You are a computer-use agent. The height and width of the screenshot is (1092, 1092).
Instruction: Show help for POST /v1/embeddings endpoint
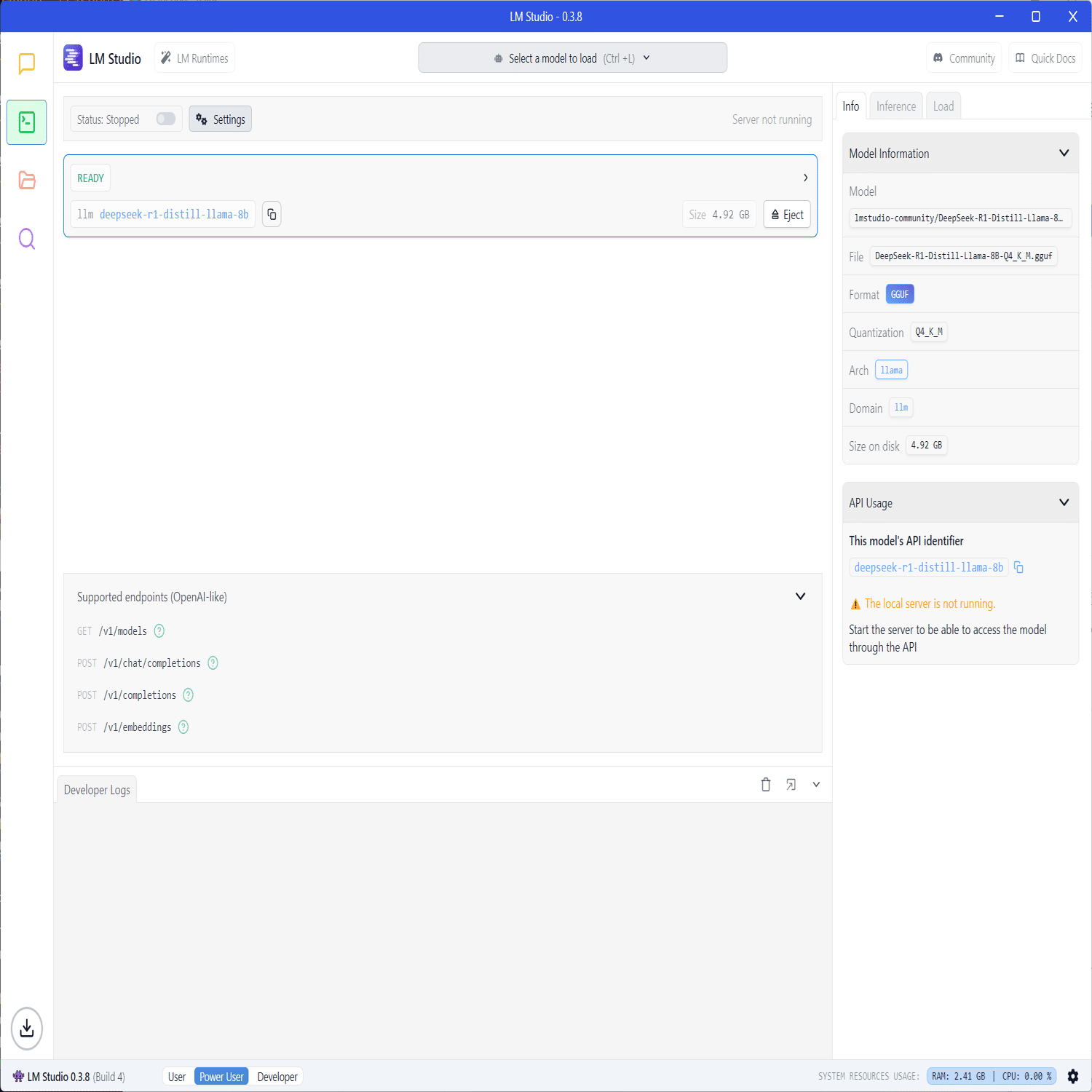183,727
